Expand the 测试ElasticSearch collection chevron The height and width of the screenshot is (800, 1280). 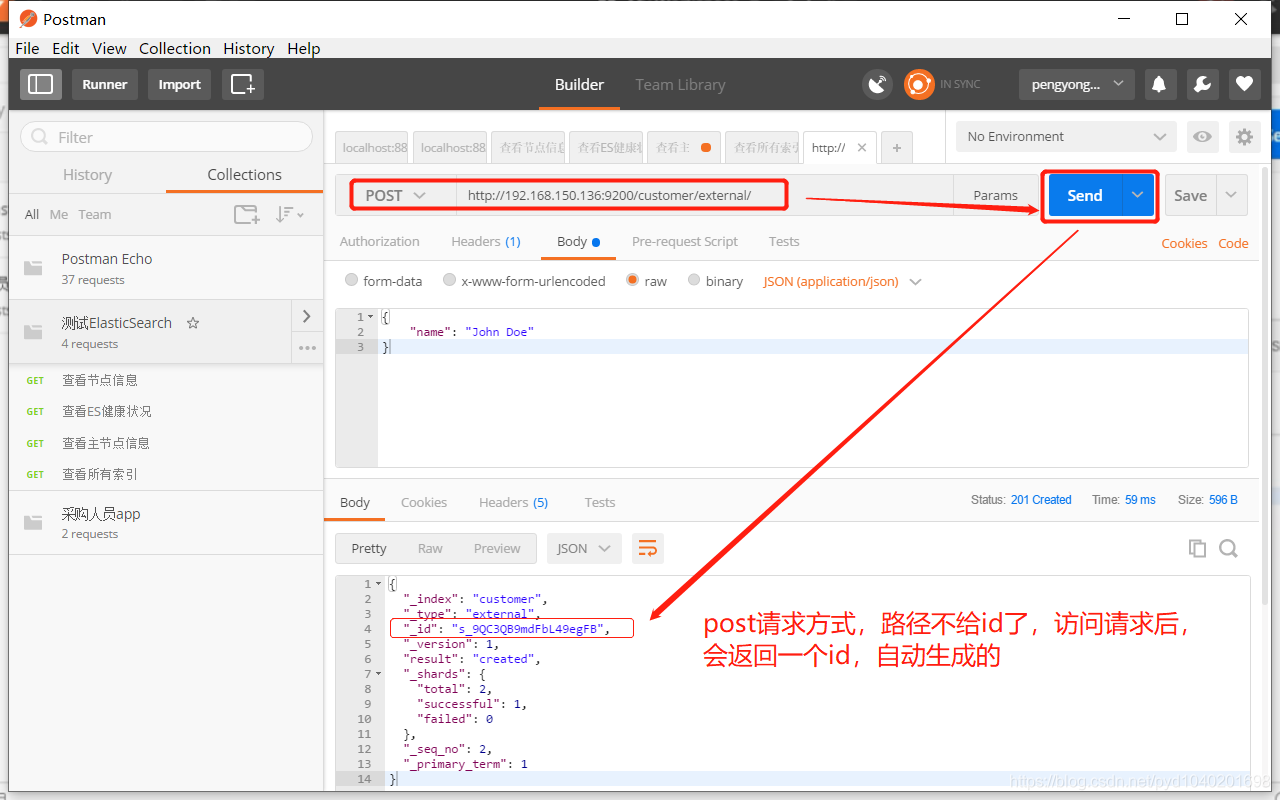306,316
